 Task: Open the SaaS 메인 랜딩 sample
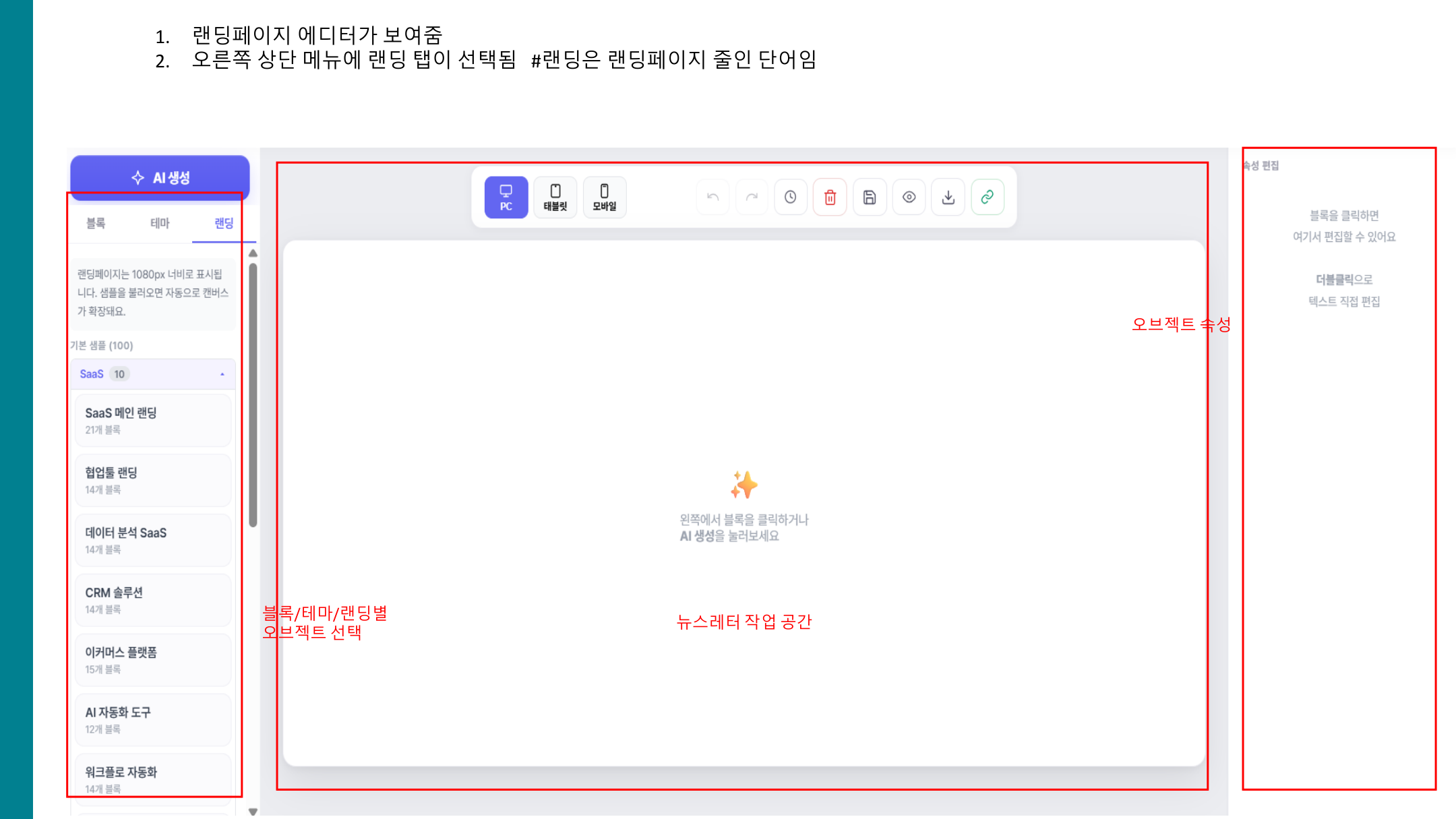tap(153, 421)
